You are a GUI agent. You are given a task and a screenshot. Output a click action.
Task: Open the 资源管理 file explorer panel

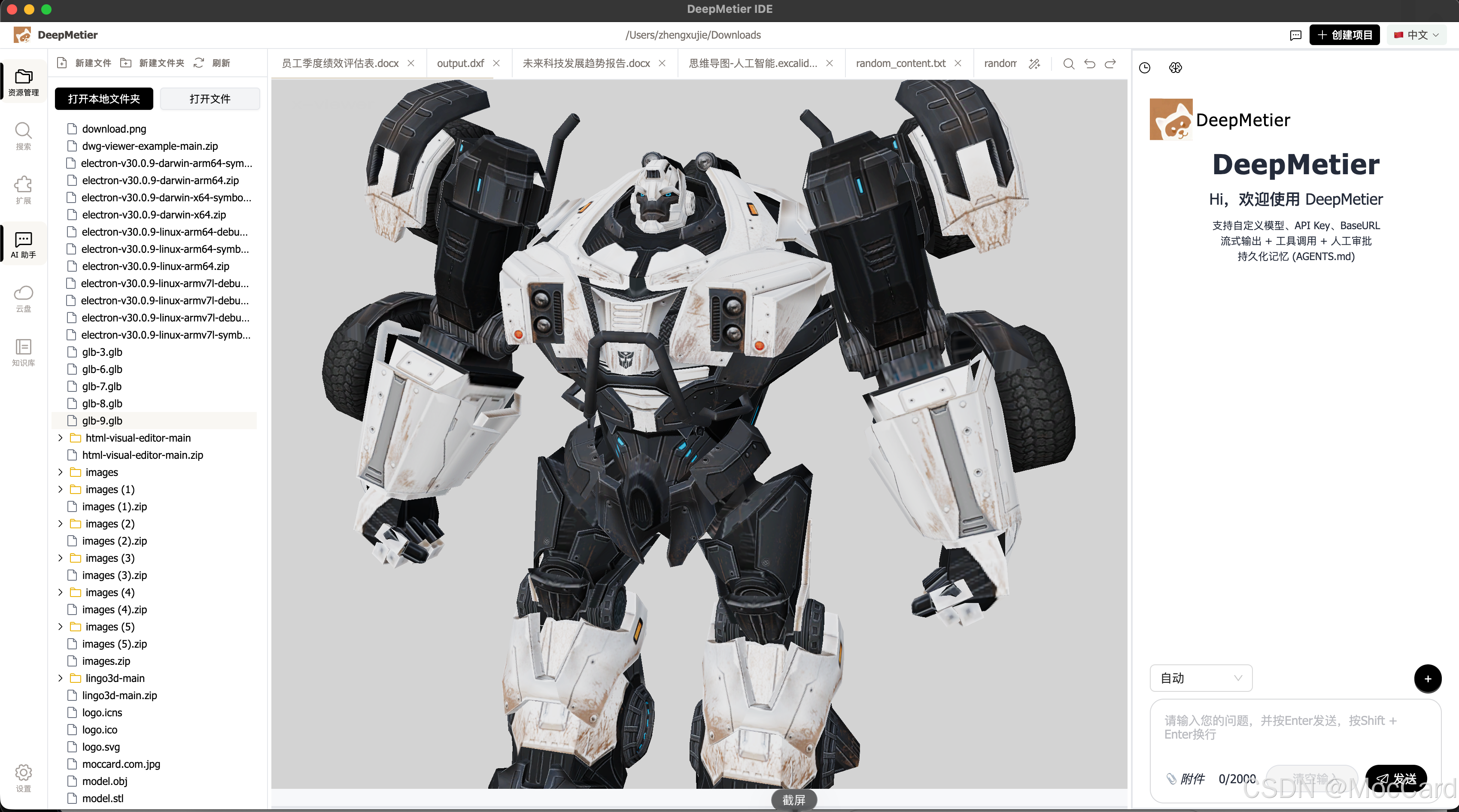coord(23,82)
